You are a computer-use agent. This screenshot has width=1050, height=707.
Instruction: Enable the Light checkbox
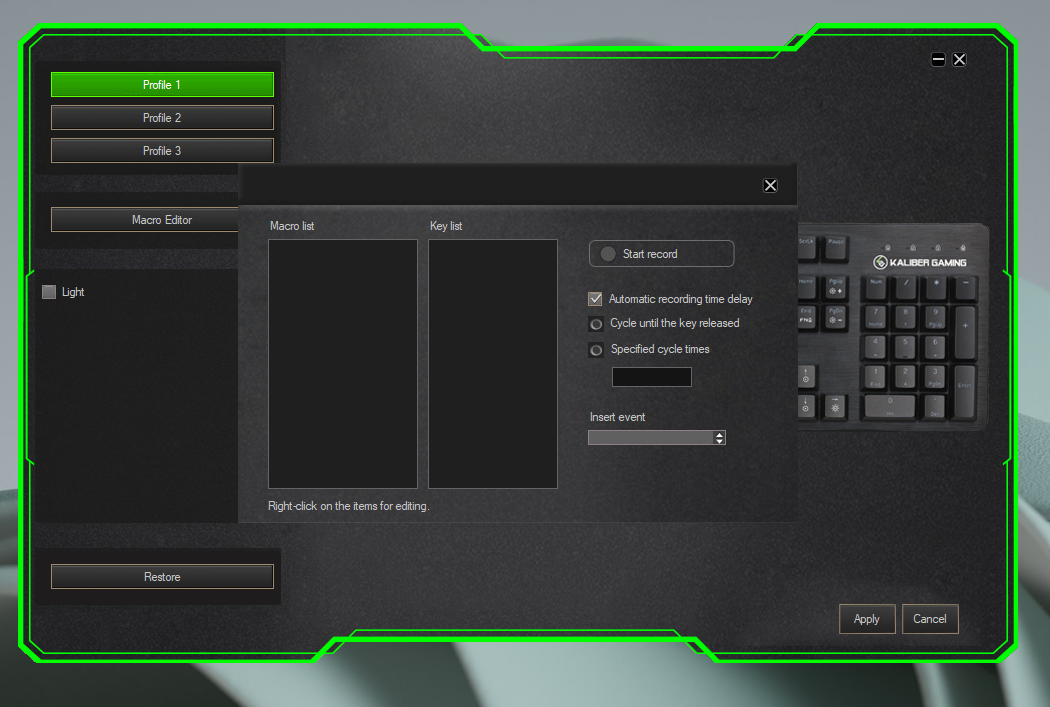pyautogui.click(x=48, y=291)
